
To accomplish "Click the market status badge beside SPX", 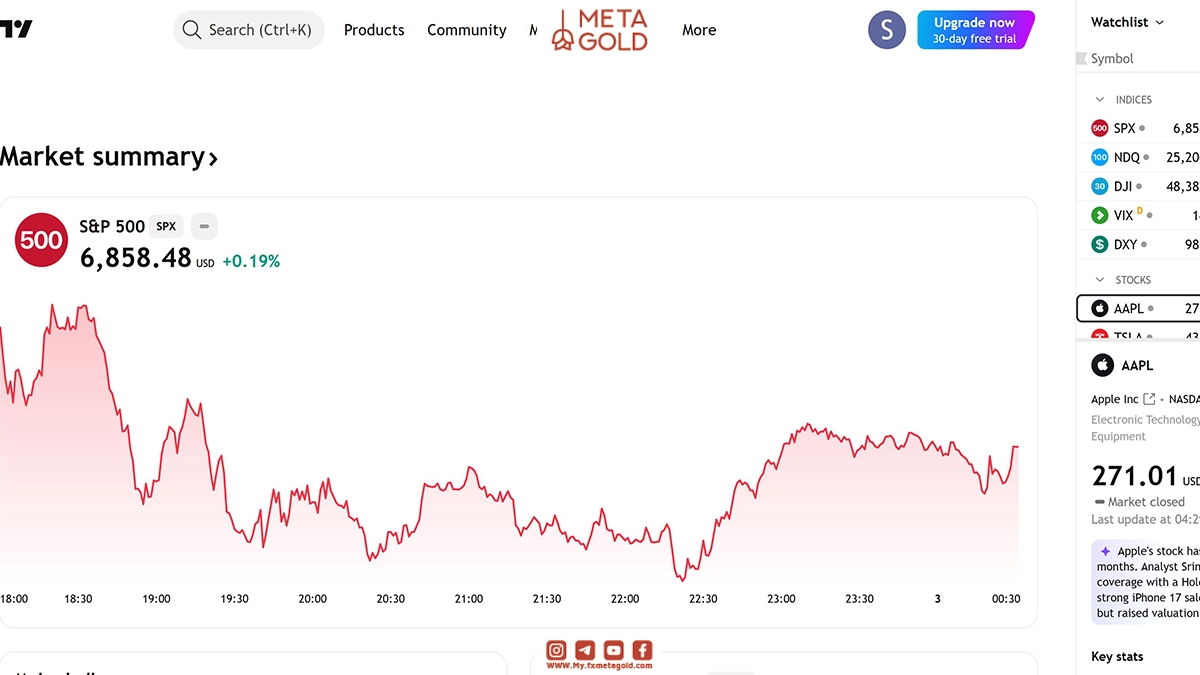I will (204, 227).
